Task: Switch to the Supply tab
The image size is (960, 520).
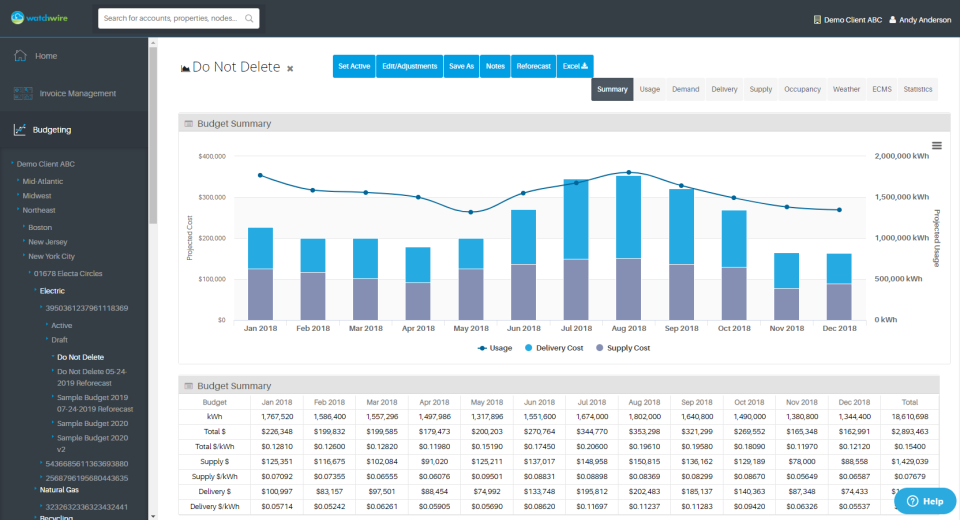Action: (x=760, y=89)
